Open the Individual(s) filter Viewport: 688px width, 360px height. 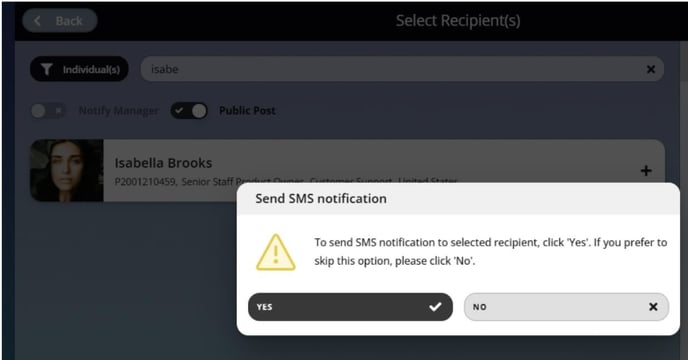click(79, 69)
